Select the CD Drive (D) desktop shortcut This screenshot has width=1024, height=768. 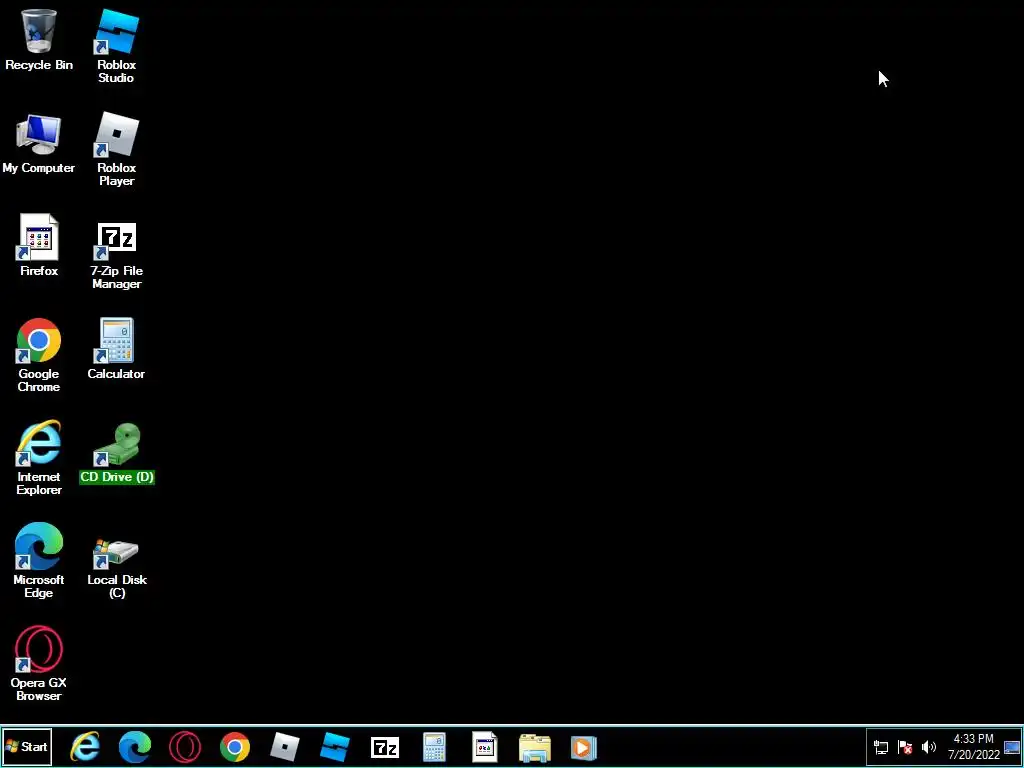pyautogui.click(x=116, y=453)
